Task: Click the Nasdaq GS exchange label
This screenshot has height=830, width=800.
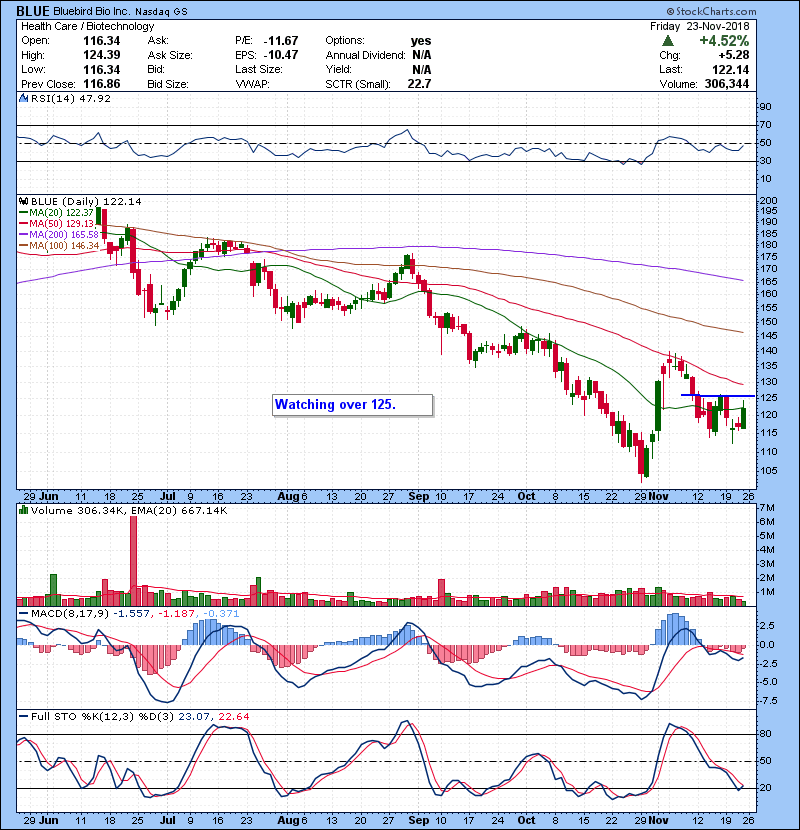Action: [161, 12]
